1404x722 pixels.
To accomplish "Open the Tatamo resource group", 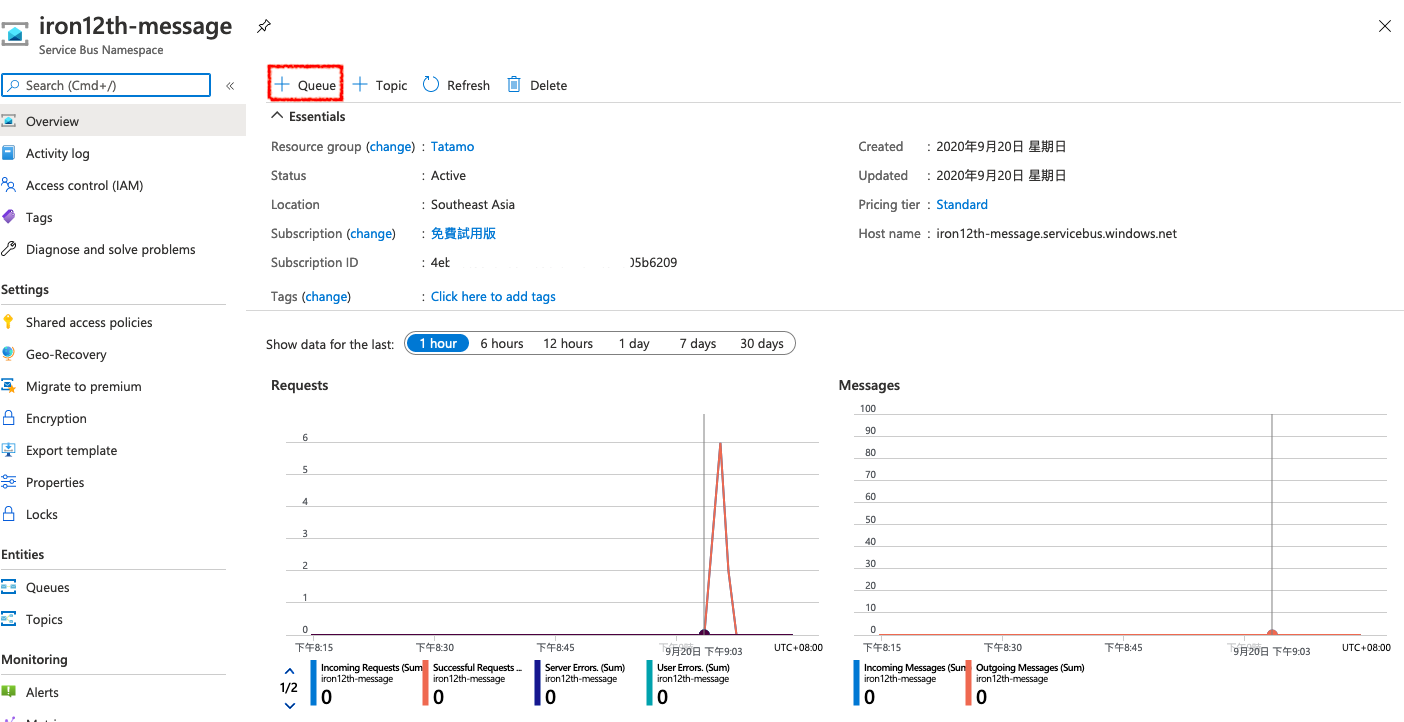I will [x=452, y=146].
